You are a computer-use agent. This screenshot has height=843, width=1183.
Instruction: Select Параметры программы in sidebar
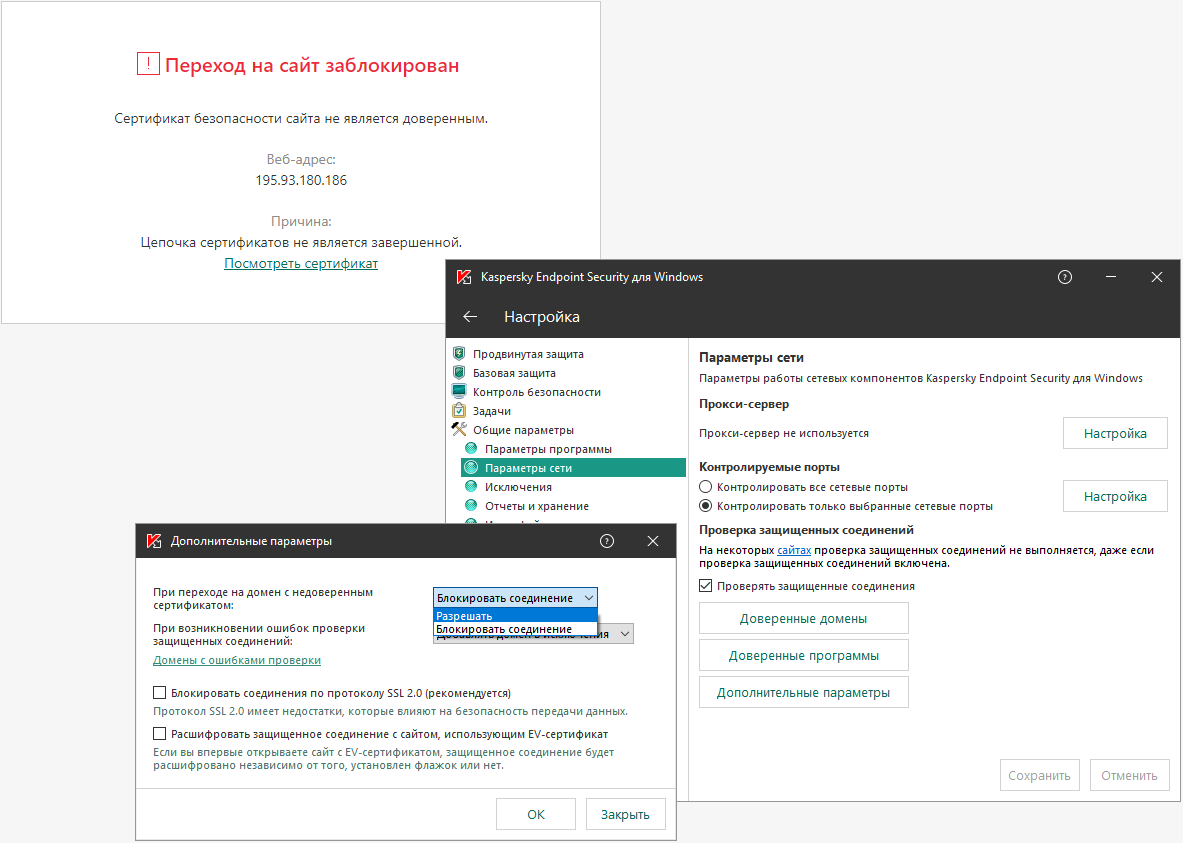tap(548, 448)
